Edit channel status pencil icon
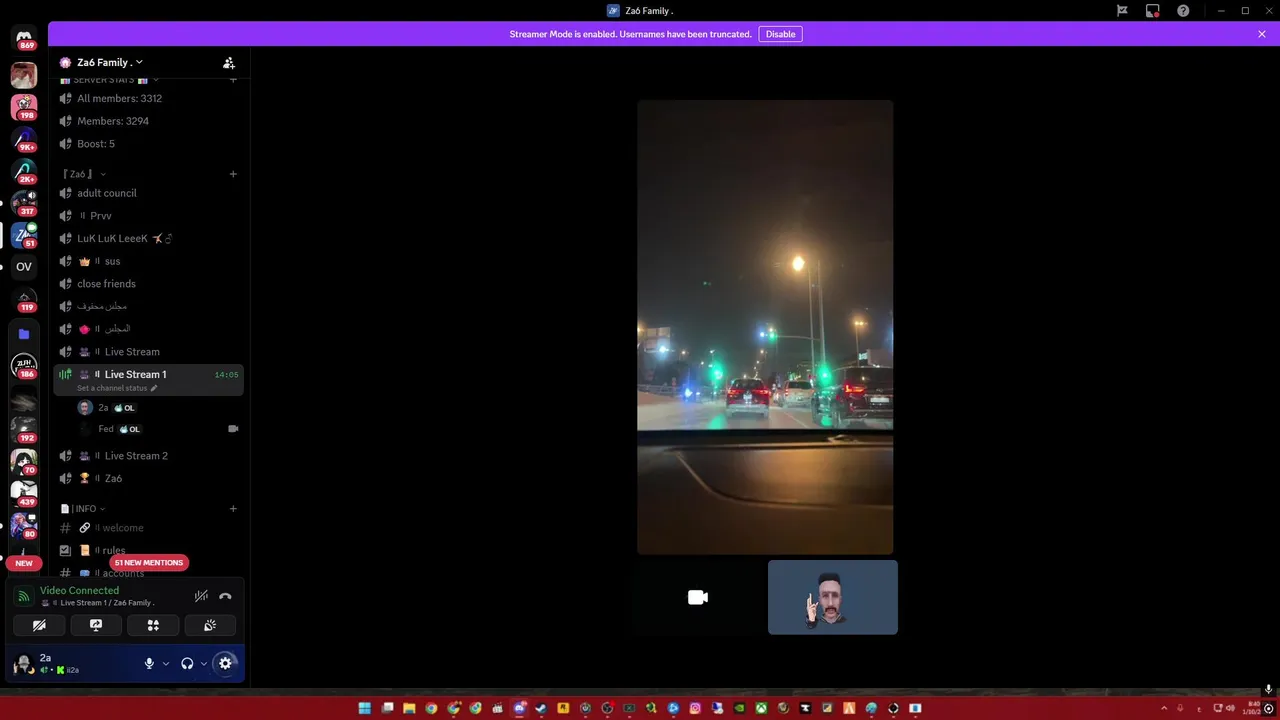The height and width of the screenshot is (720, 1280). tap(154, 388)
